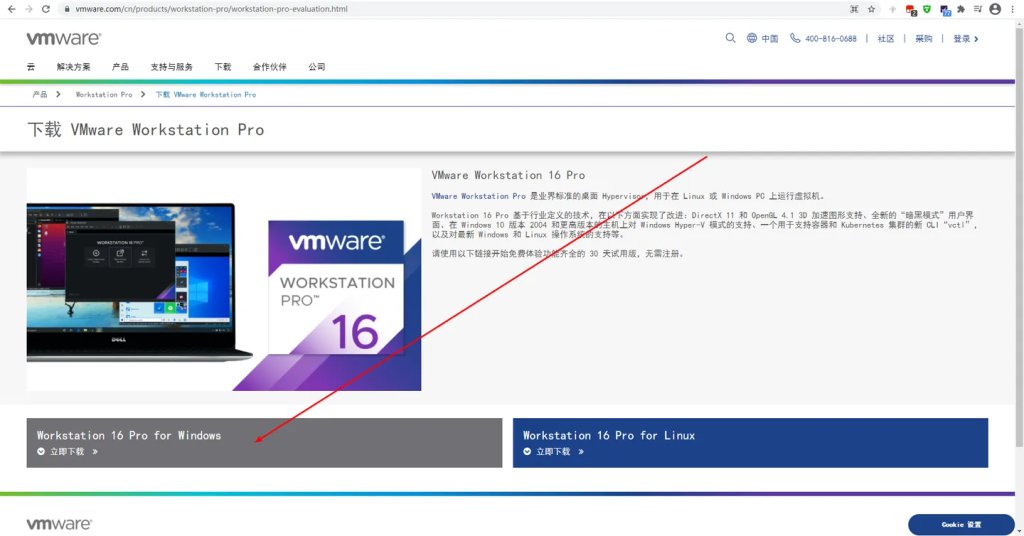Viewport: 1024px width, 536px height.
Task: Click the phone icon beside 400-816-0688
Action: click(x=795, y=38)
